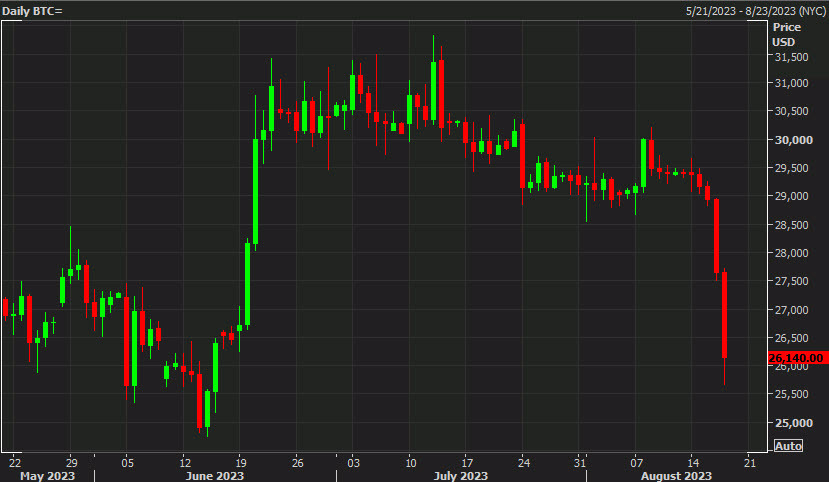Click the 05 date label in June

(127, 463)
